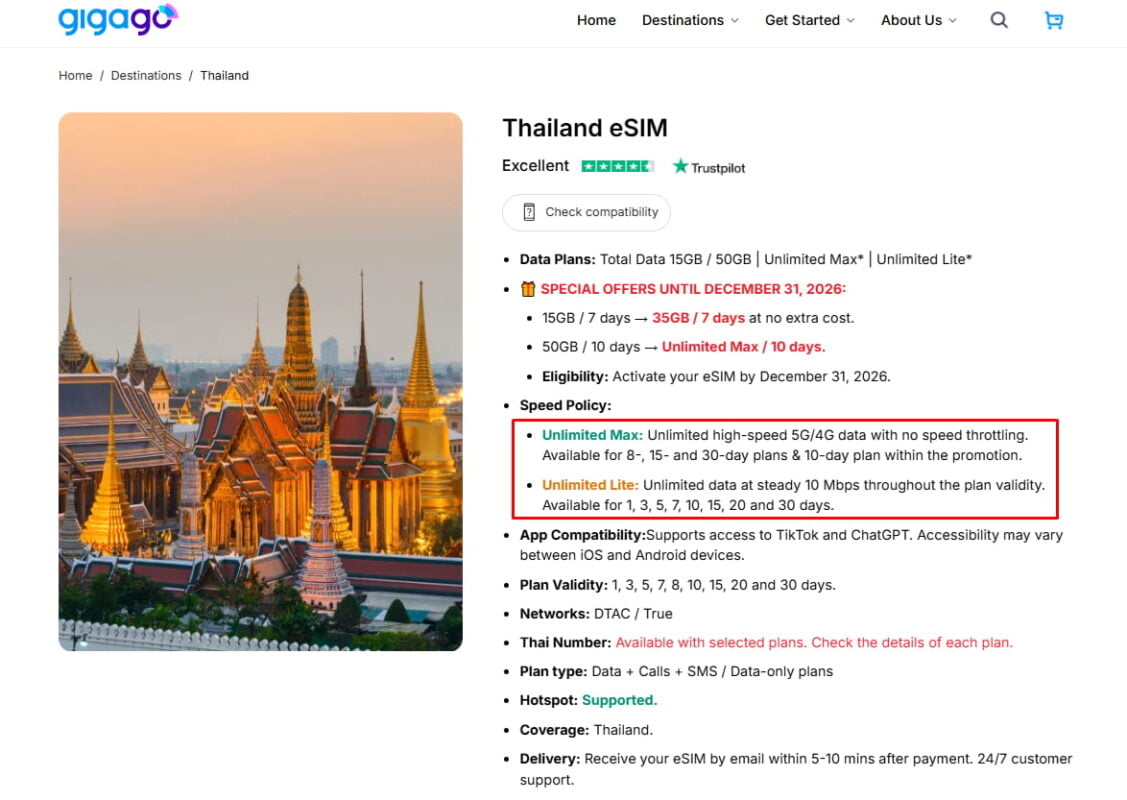
Task: Click the green 'Supported.' hotspot text
Action: [x=620, y=700]
